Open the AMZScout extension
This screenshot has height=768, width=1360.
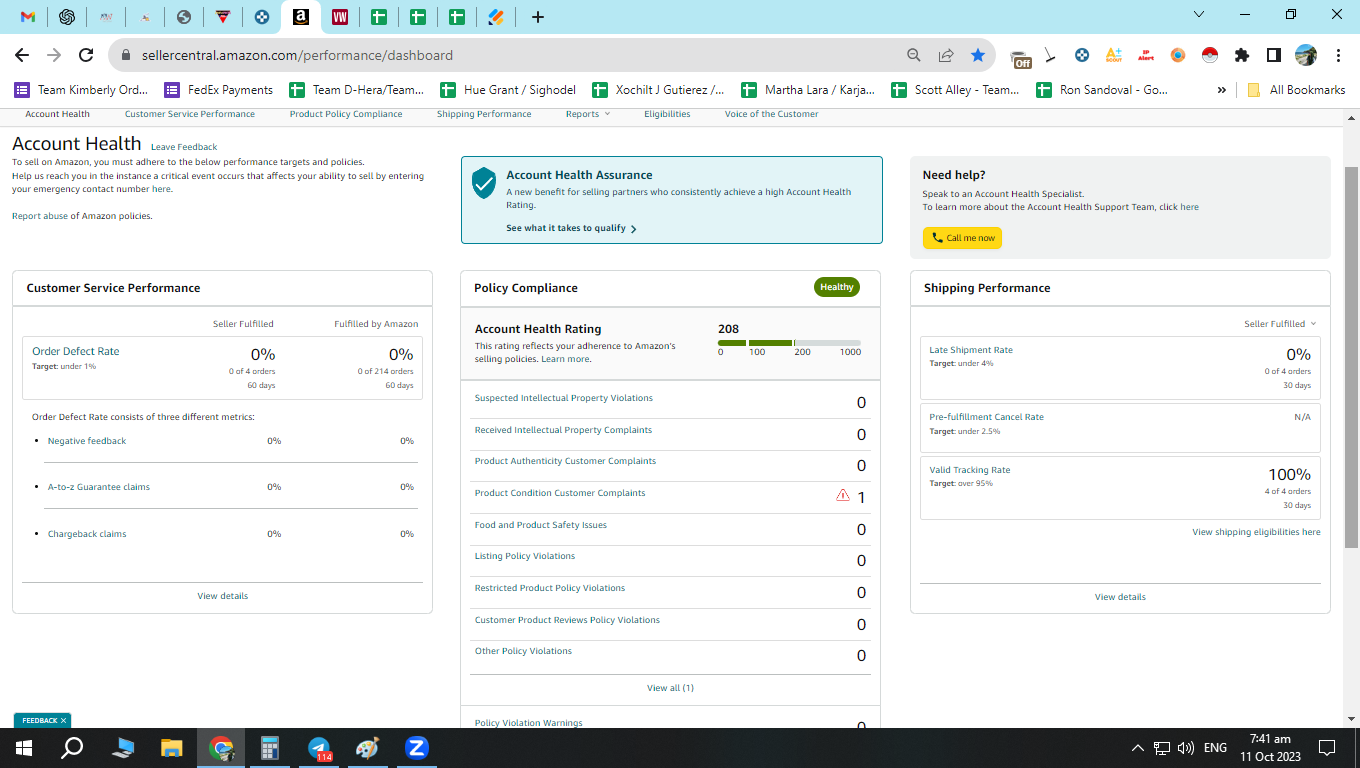coord(1113,55)
